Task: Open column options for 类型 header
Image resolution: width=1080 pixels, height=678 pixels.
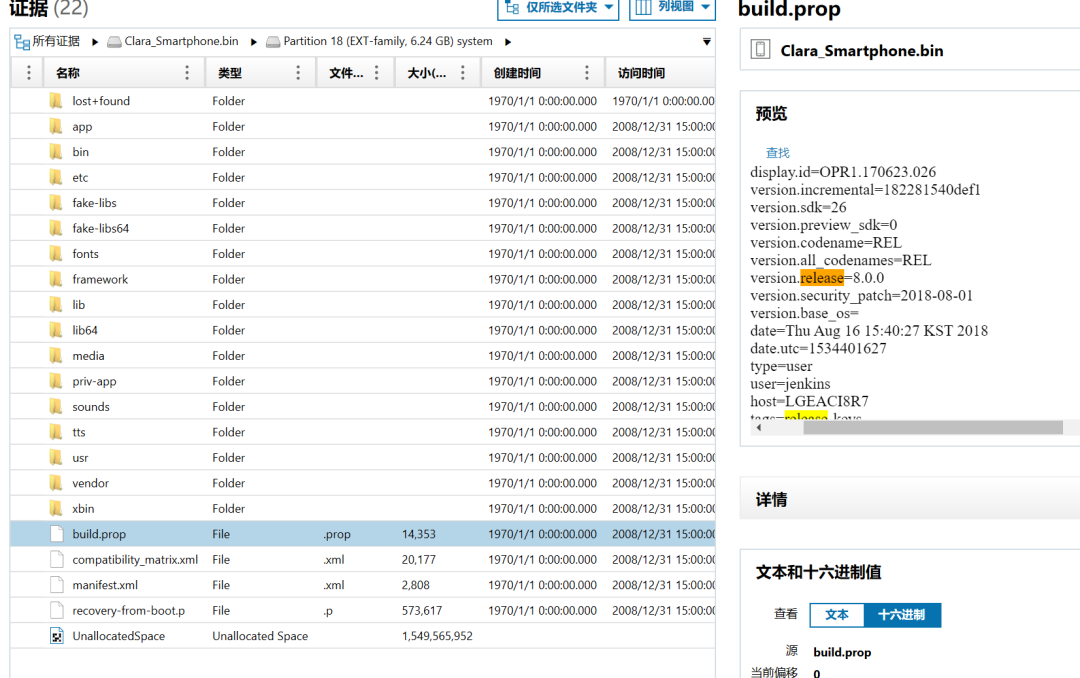Action: click(298, 72)
